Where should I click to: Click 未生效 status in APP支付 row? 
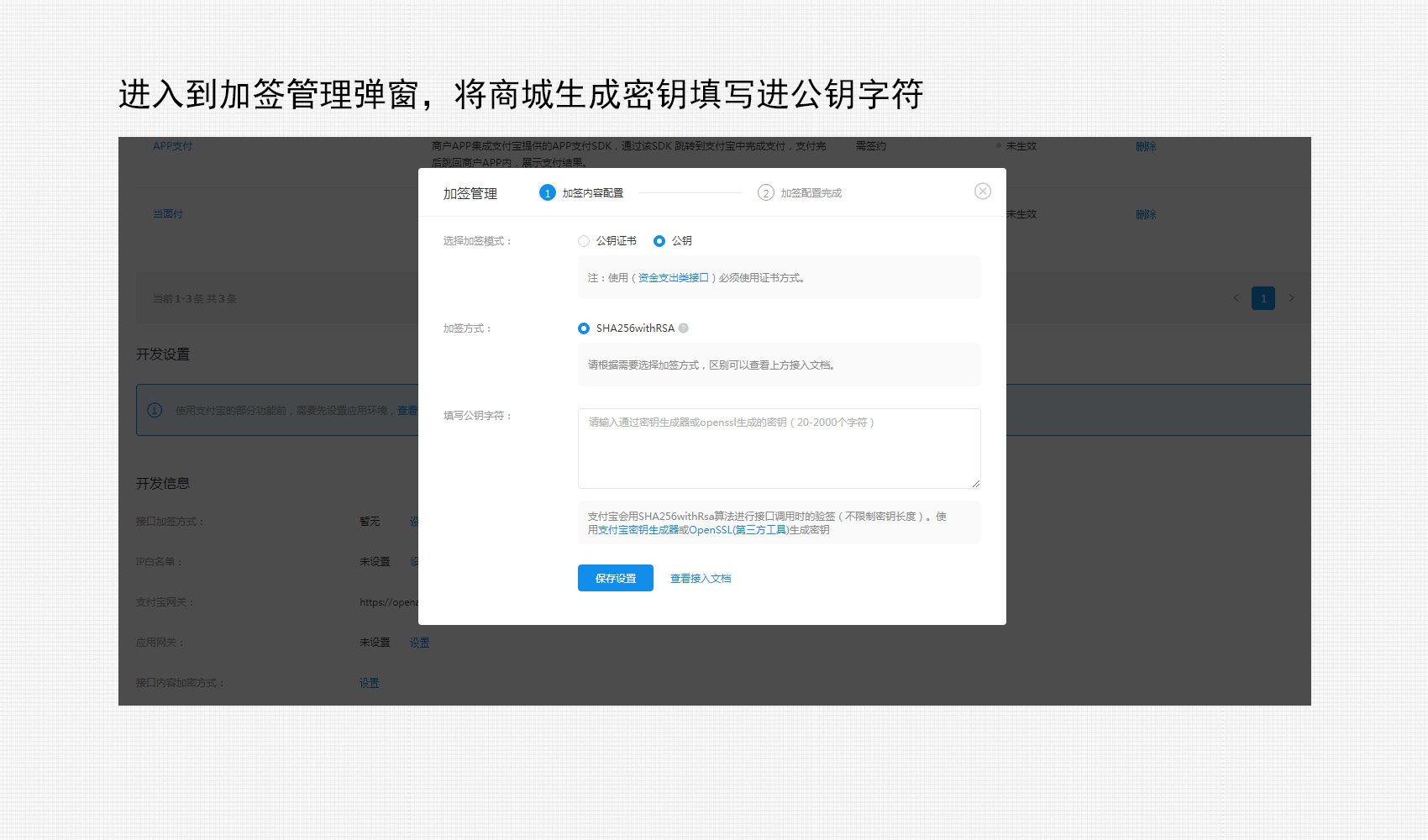tap(1021, 146)
